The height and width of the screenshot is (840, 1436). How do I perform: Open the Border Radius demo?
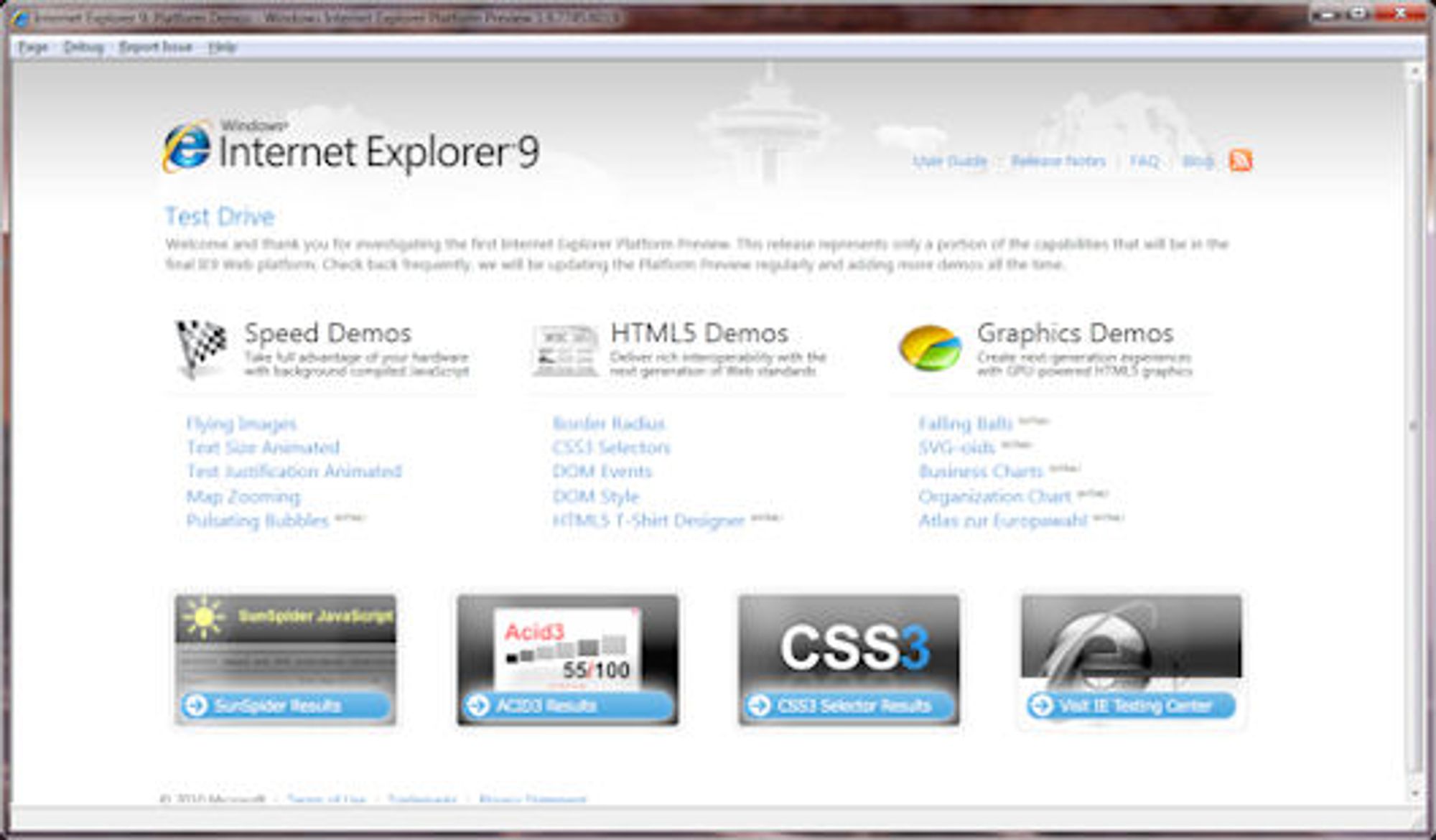(x=609, y=424)
